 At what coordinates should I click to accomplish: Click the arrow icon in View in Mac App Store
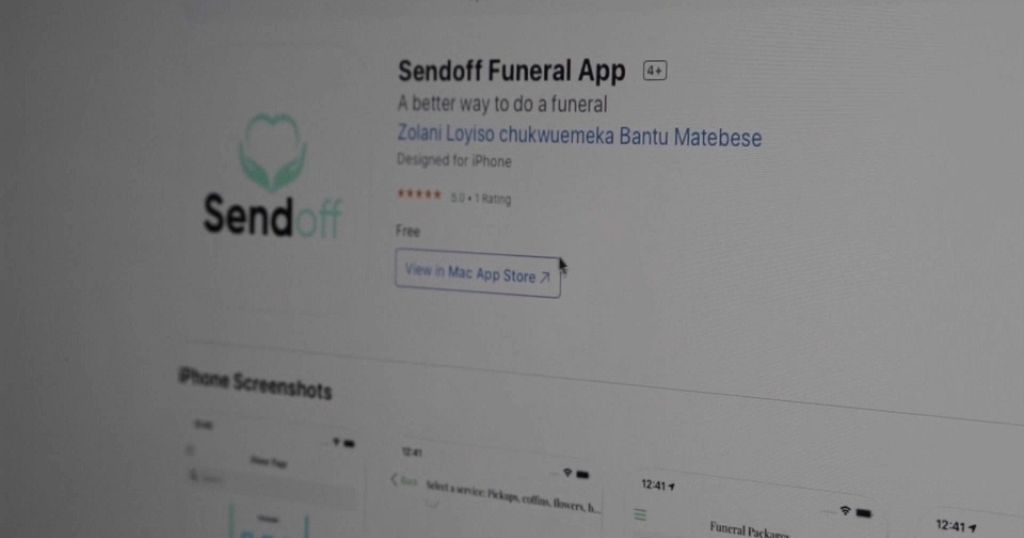coord(545,277)
